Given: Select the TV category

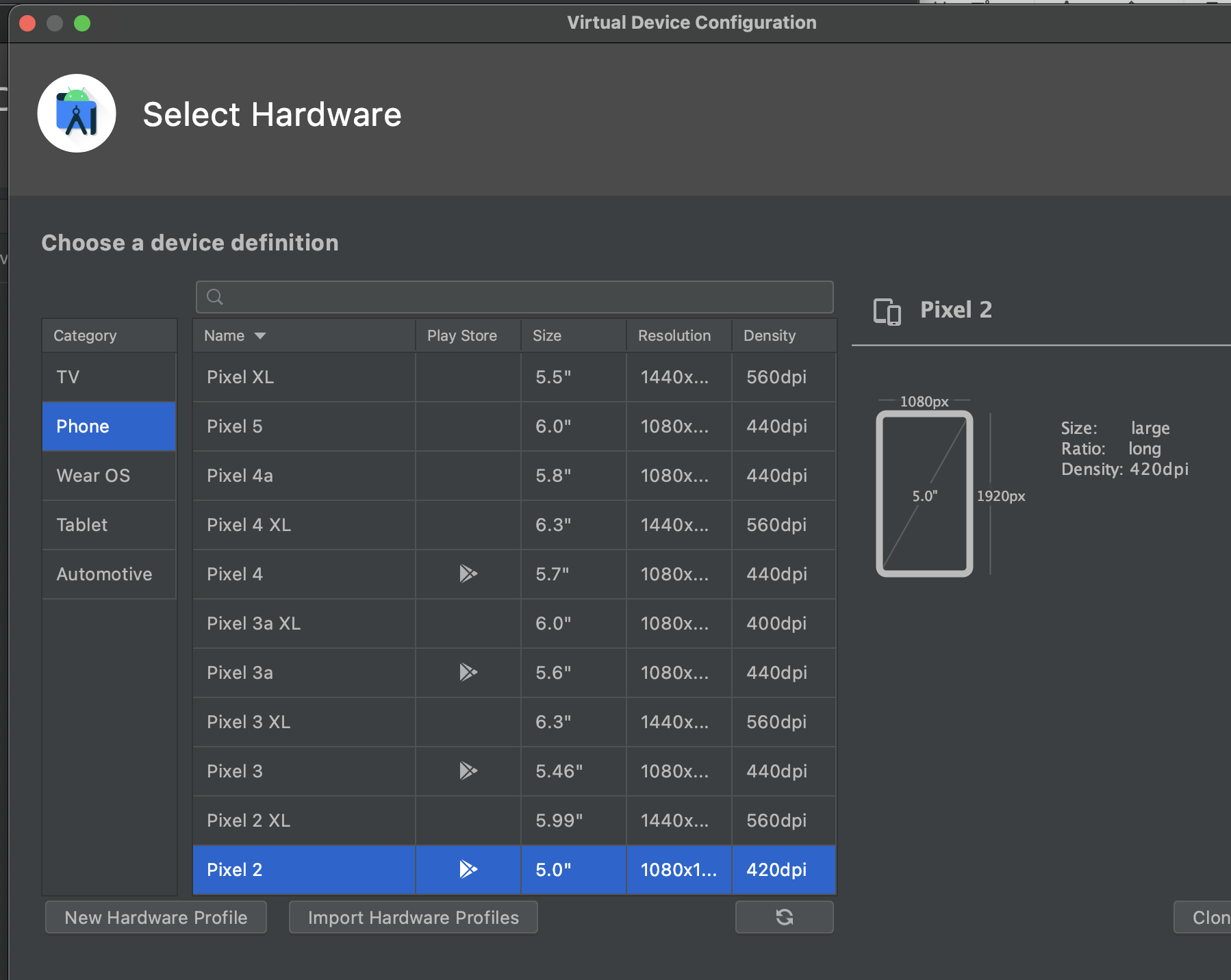Looking at the screenshot, I should point(110,377).
